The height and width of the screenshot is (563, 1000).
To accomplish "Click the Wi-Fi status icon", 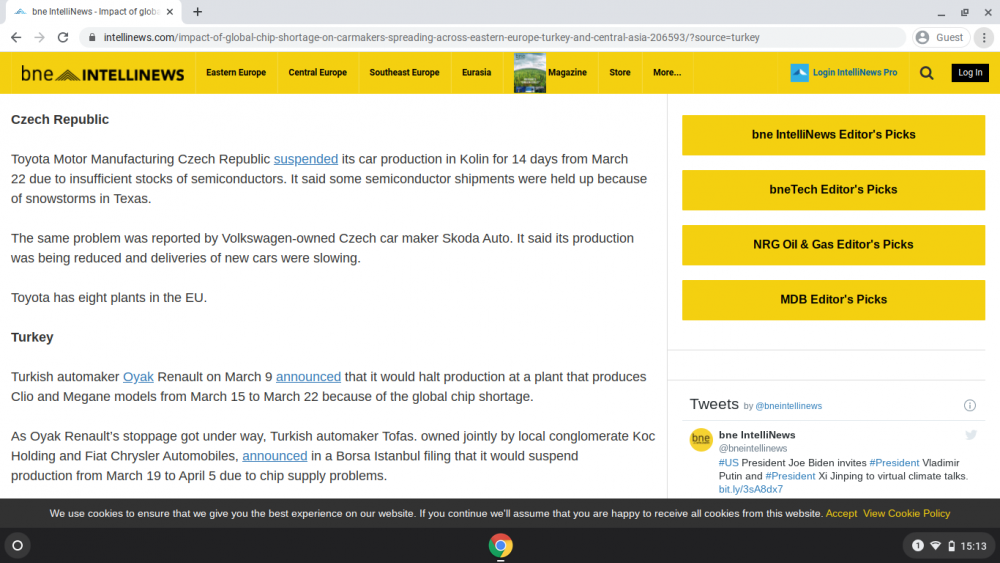I will [x=935, y=546].
